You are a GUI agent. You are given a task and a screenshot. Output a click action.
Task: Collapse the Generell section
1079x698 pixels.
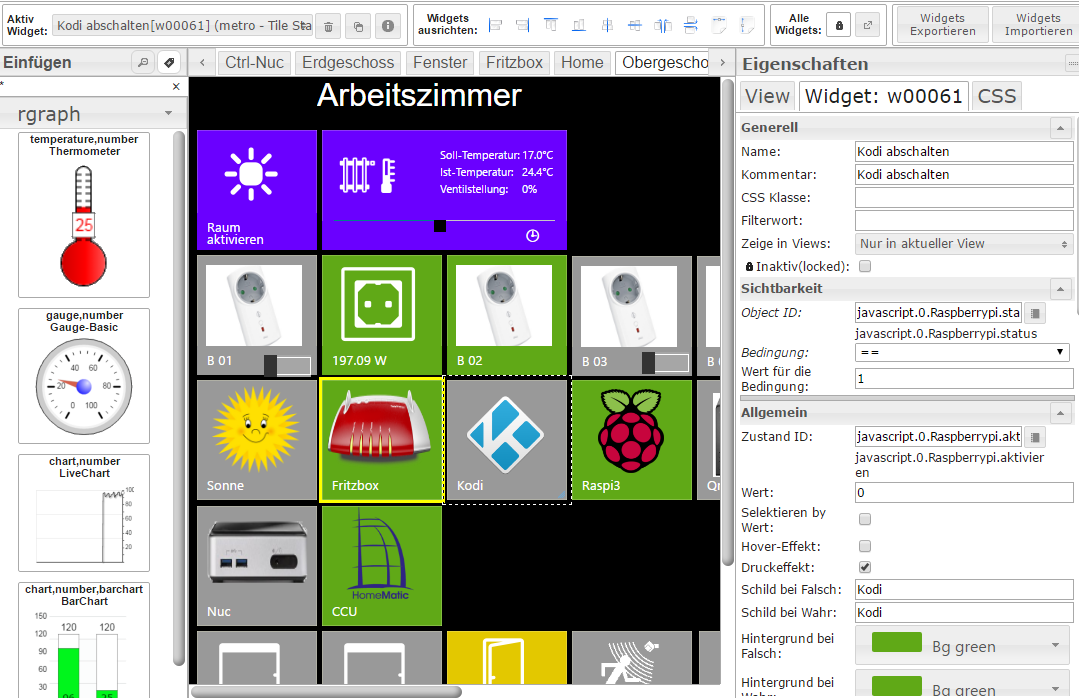pos(1060,128)
